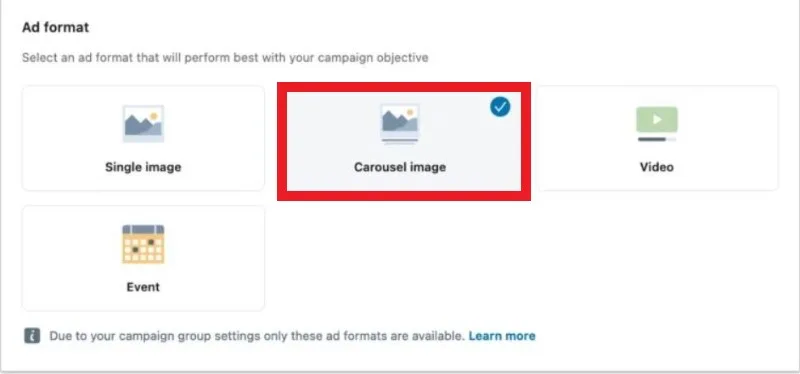Click the sun in the Single image icon

click(x=154, y=116)
